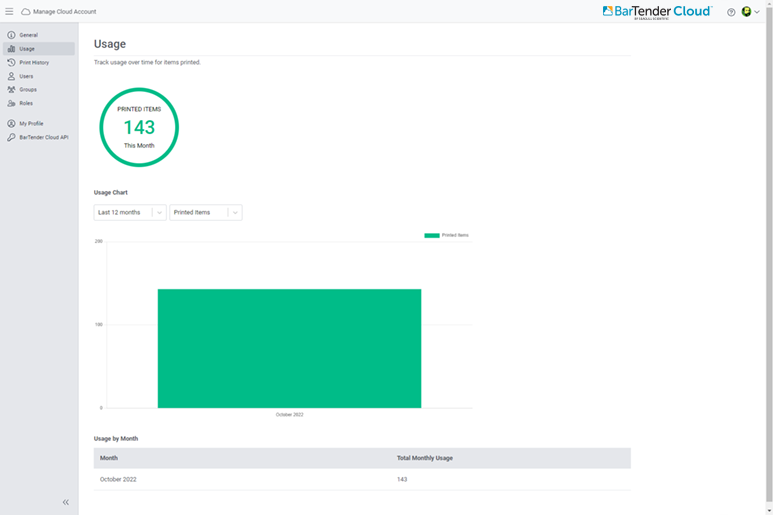Click the General info icon in sidebar
The image size is (773, 515).
11,35
